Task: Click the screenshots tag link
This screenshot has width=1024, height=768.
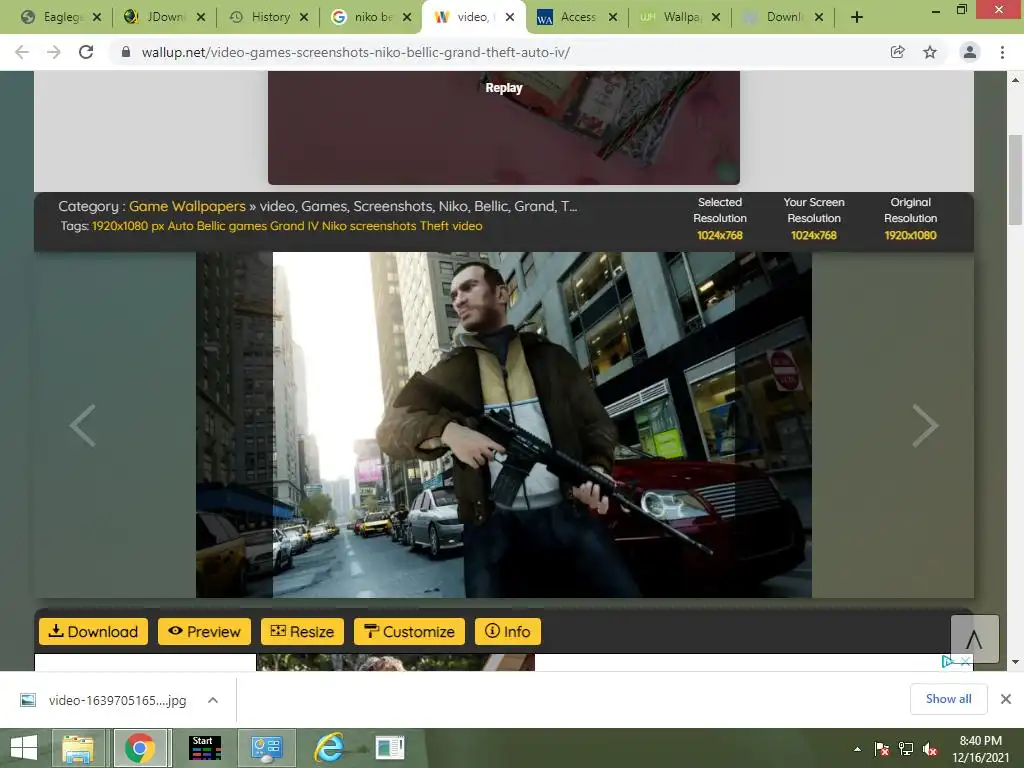Action: point(383,226)
